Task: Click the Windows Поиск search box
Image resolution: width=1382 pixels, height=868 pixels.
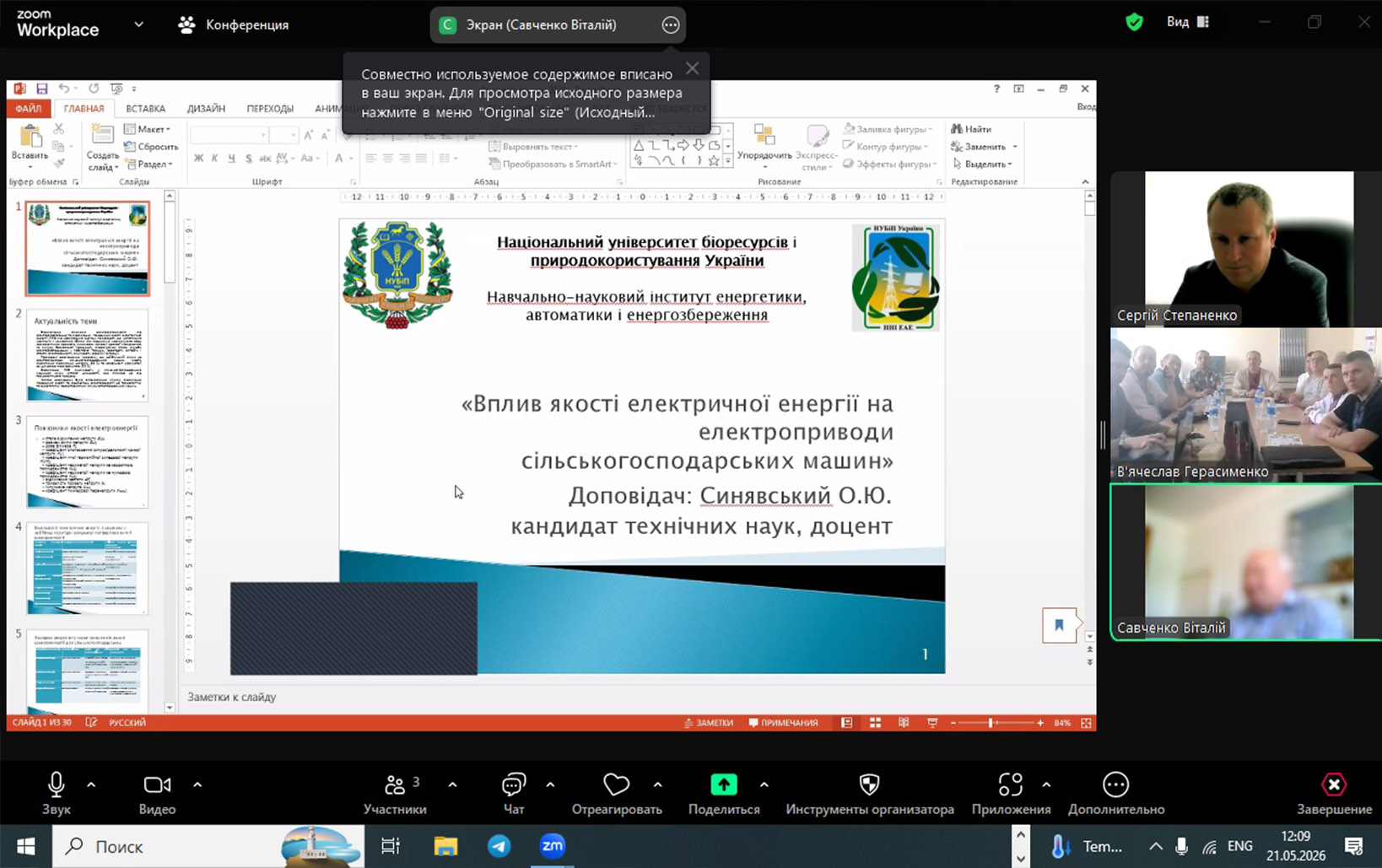Action: coord(208,846)
